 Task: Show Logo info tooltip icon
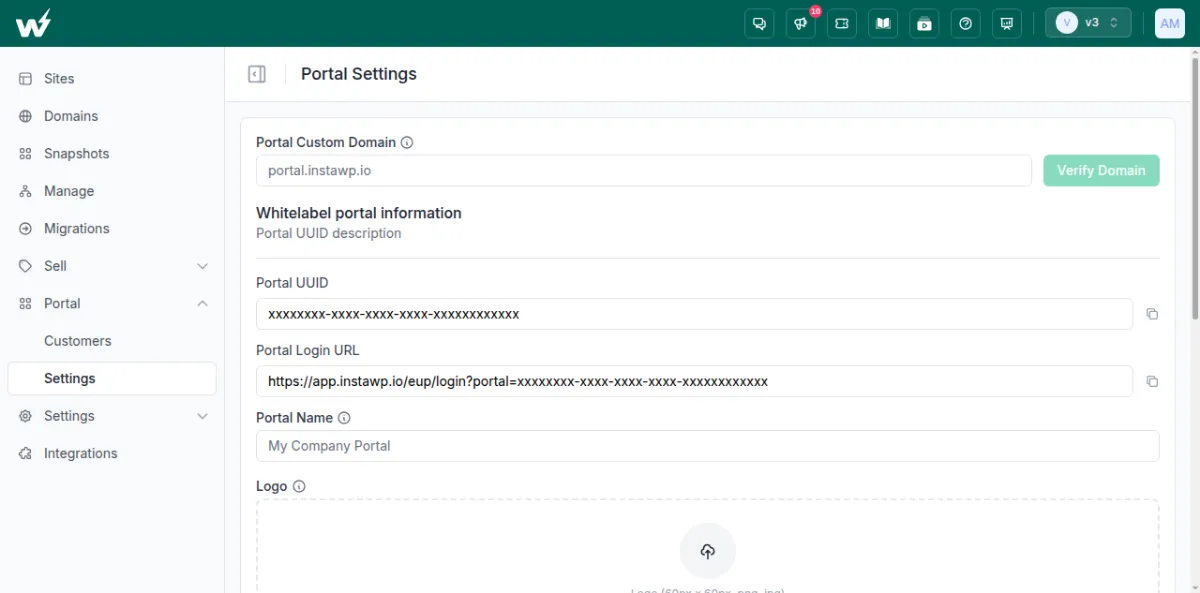point(299,486)
